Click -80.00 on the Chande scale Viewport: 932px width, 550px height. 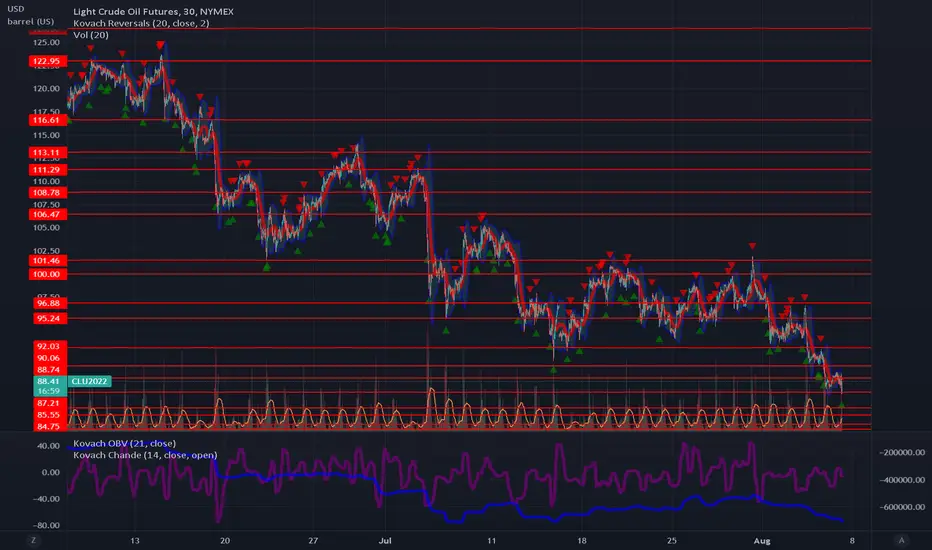(48, 525)
